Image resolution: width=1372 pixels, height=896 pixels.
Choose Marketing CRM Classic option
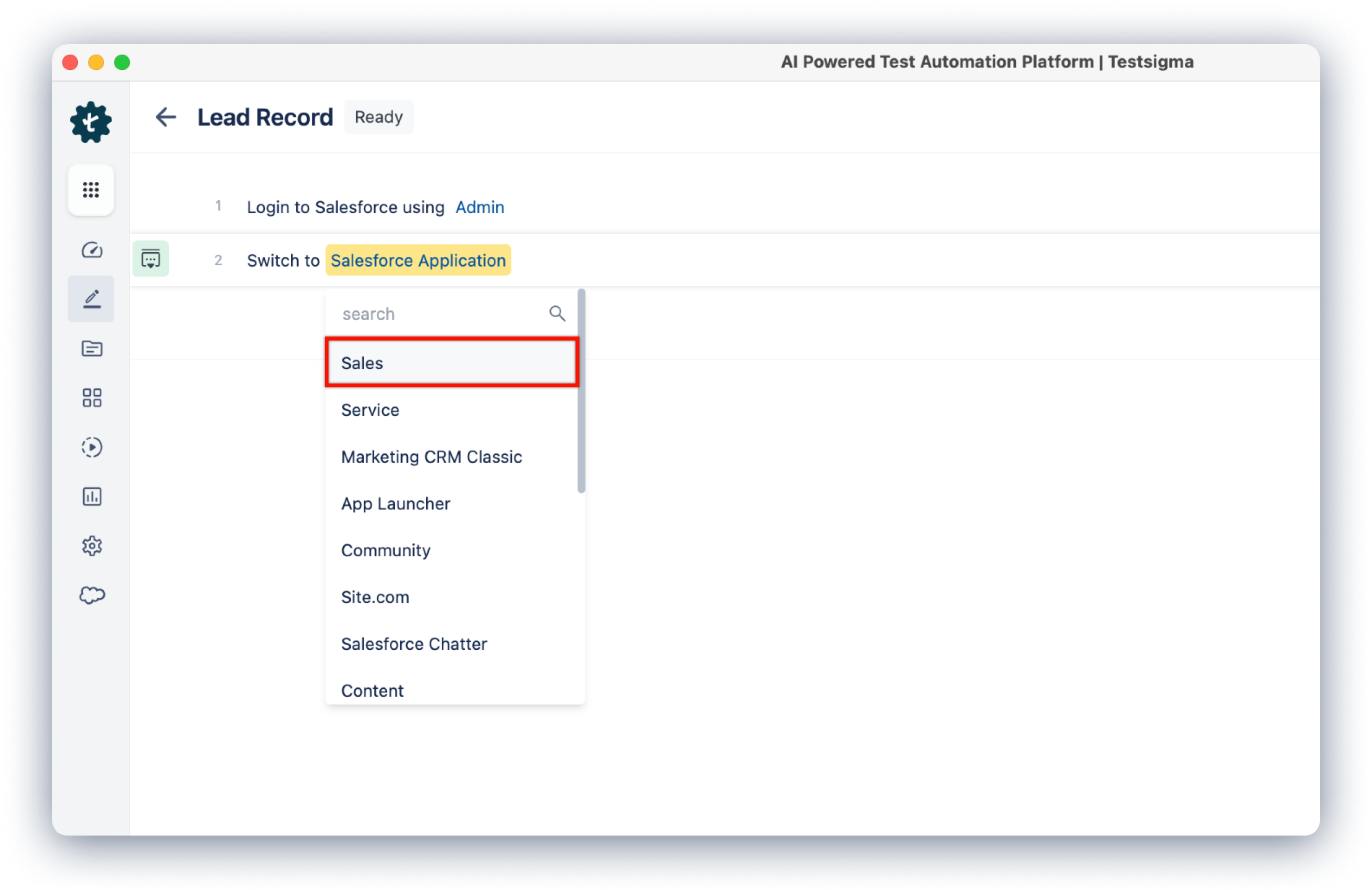(x=452, y=457)
